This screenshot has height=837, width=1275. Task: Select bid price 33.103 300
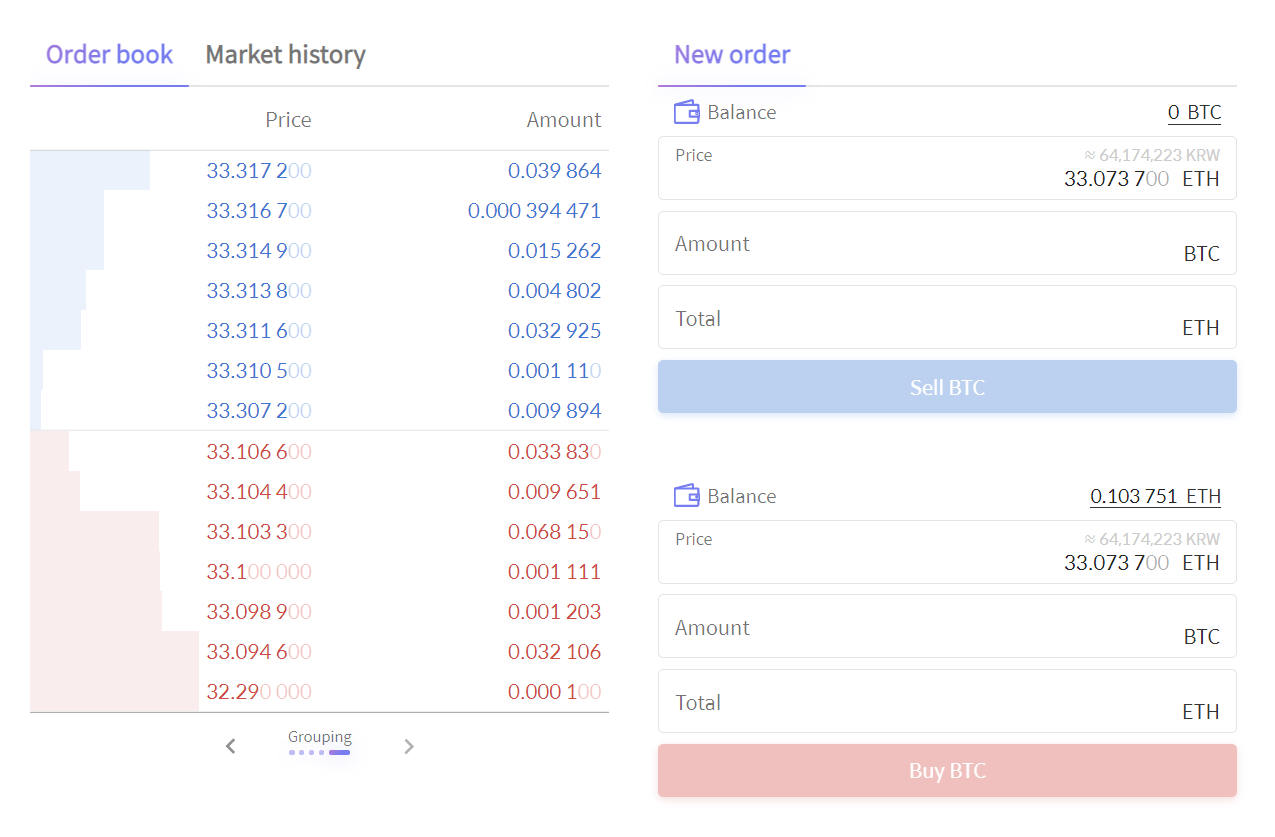click(259, 532)
